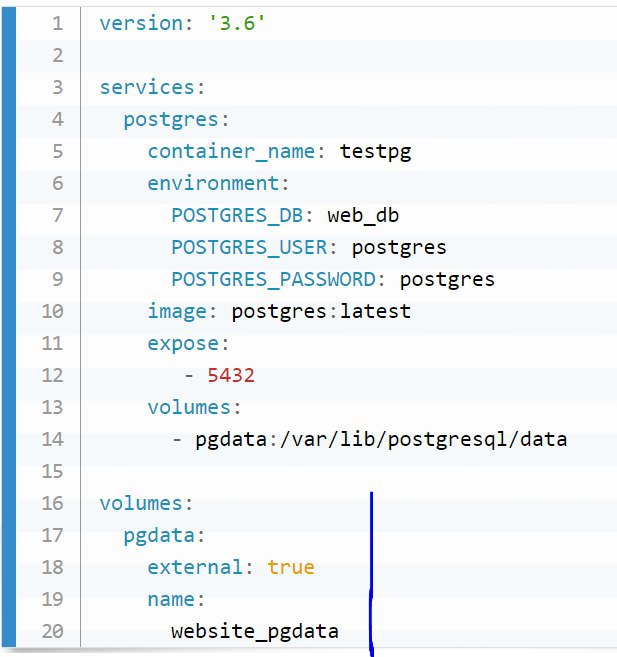Select the postgres value after POSTGRES_PASSWORD

[x=447, y=279]
